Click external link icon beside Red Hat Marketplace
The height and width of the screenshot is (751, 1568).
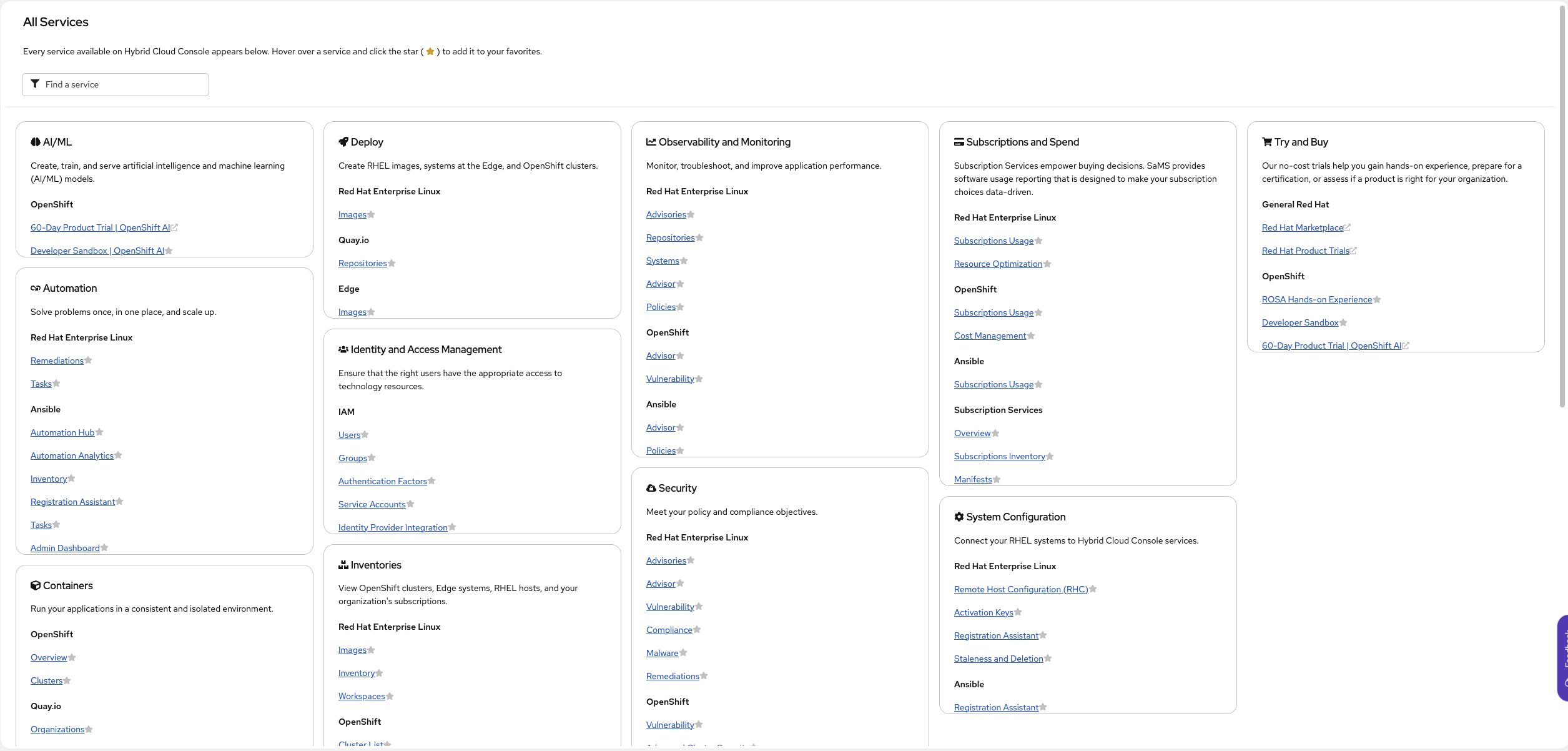1347,228
